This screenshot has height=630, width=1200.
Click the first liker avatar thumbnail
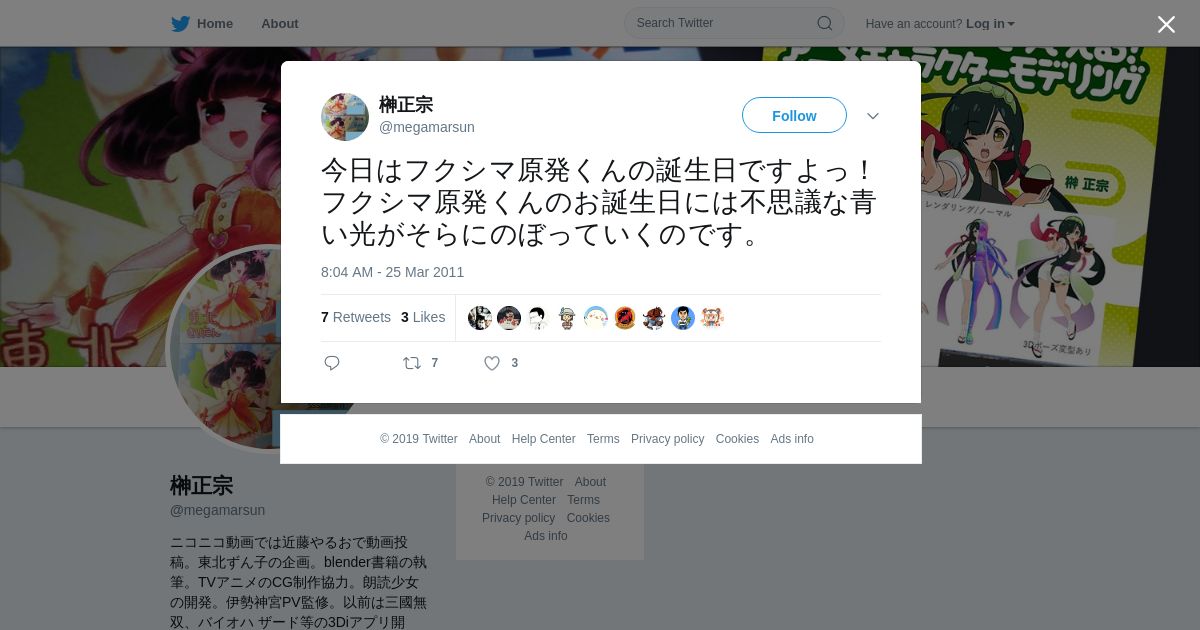[480, 318]
